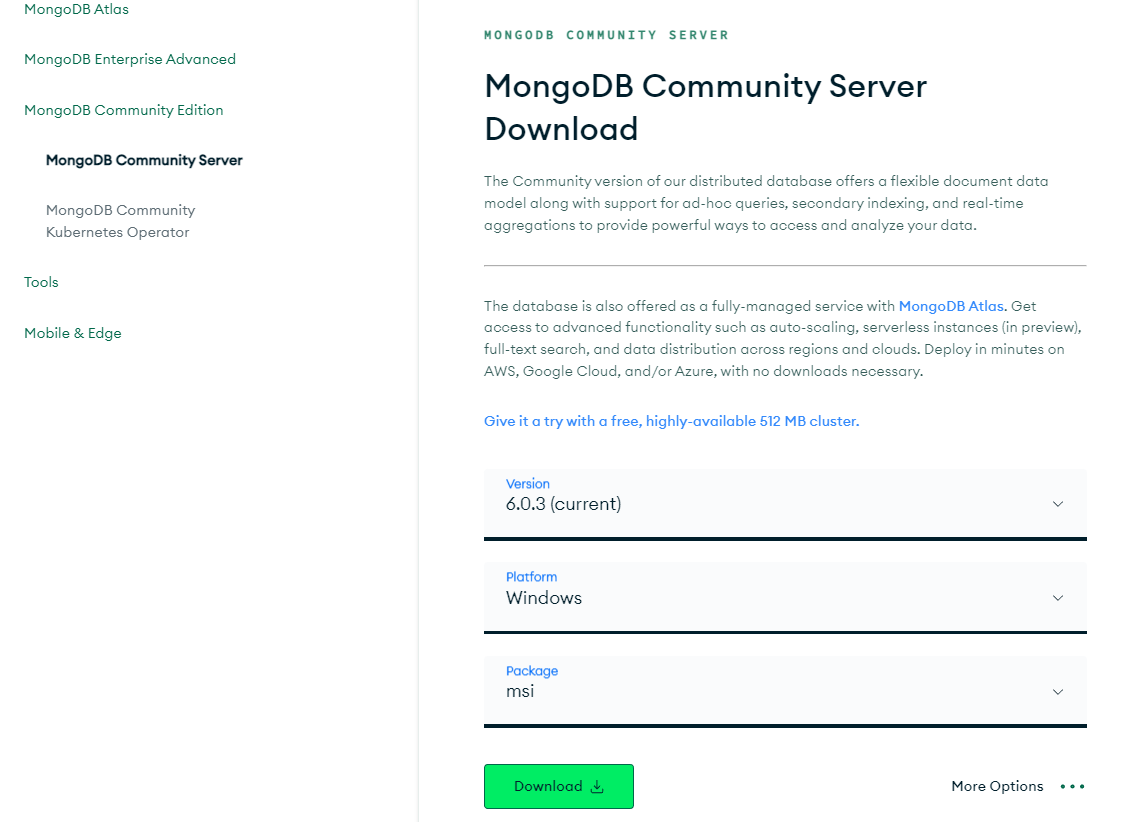Click the three-dot More Options icon

[1072, 787]
